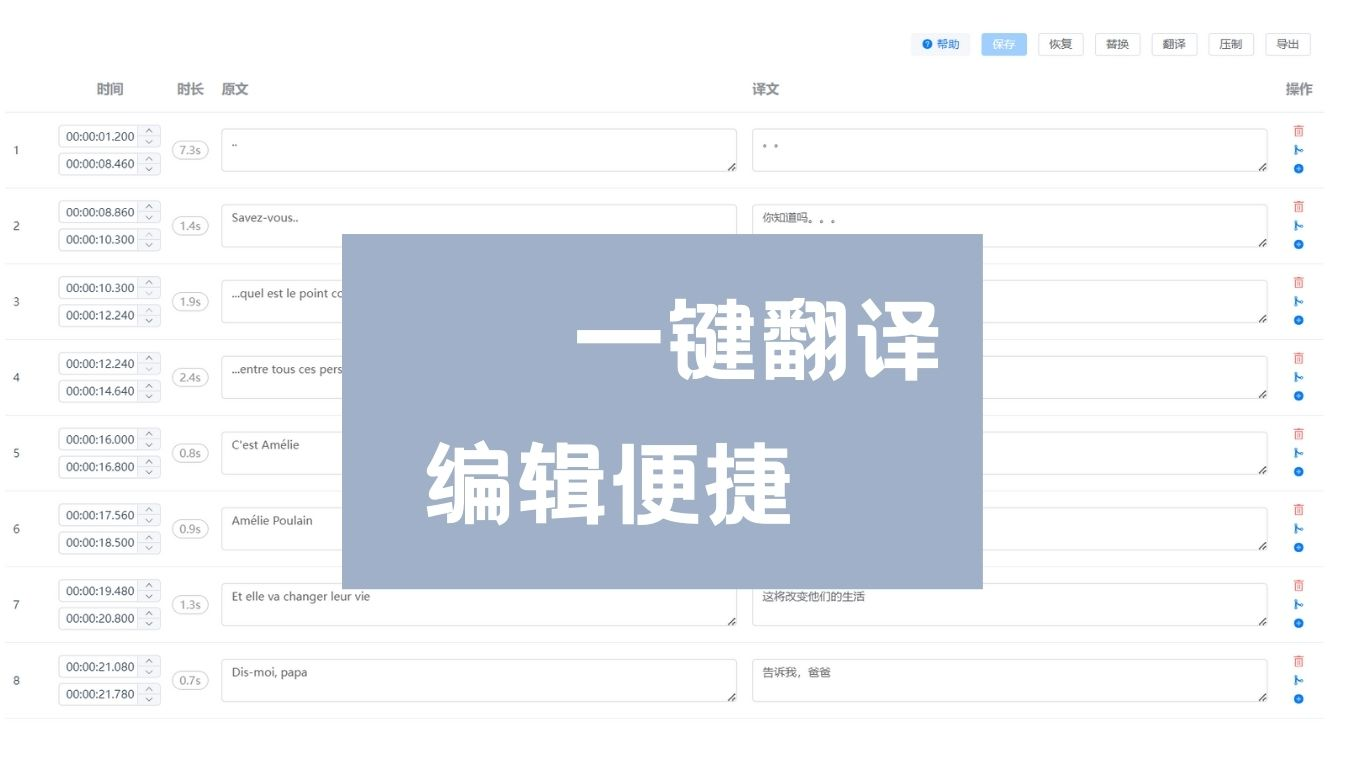Export subtitles with the 导出 button
This screenshot has width=1366, height=768.
(x=1288, y=44)
